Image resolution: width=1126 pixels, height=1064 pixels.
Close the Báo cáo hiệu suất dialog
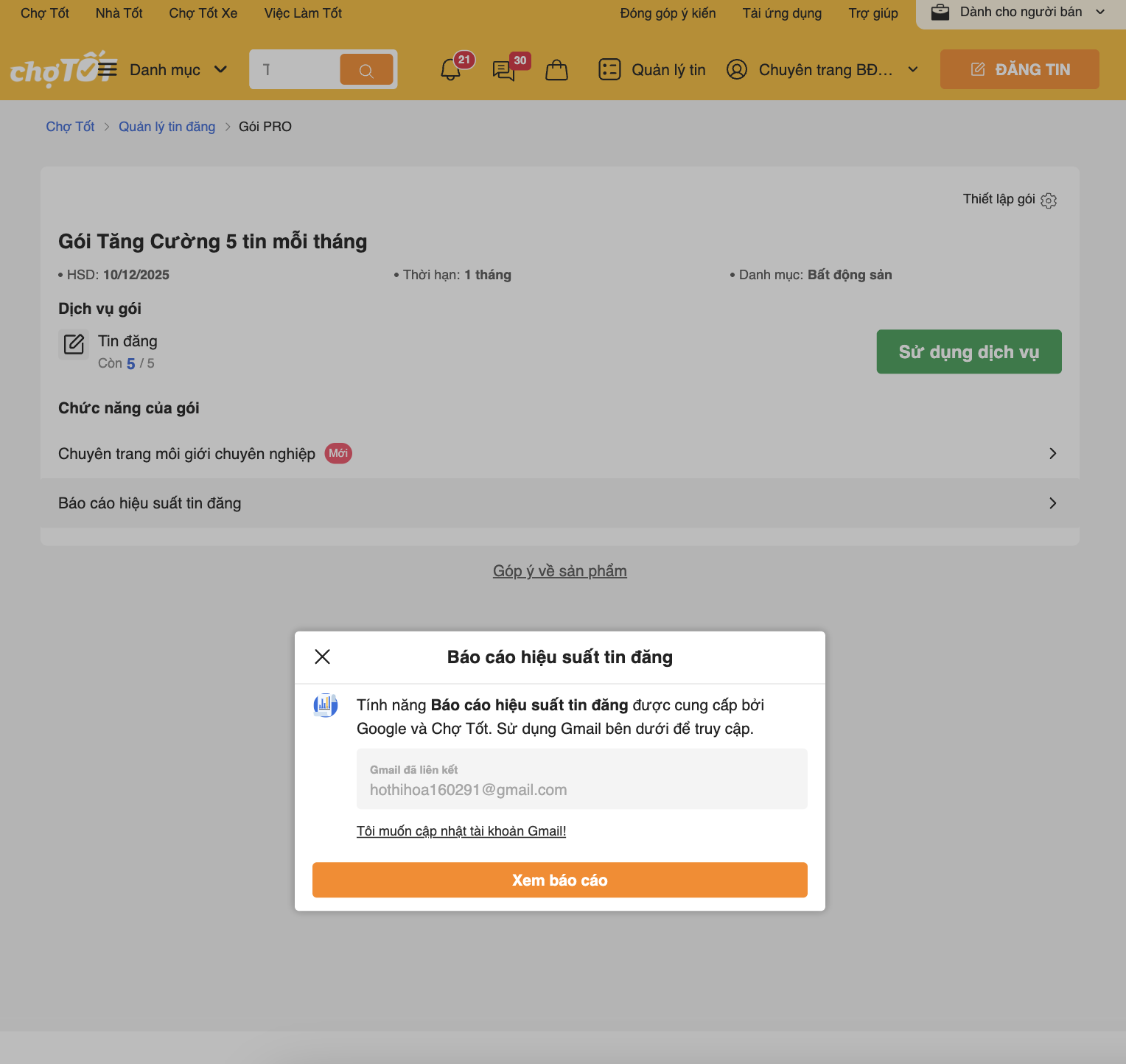coord(322,657)
